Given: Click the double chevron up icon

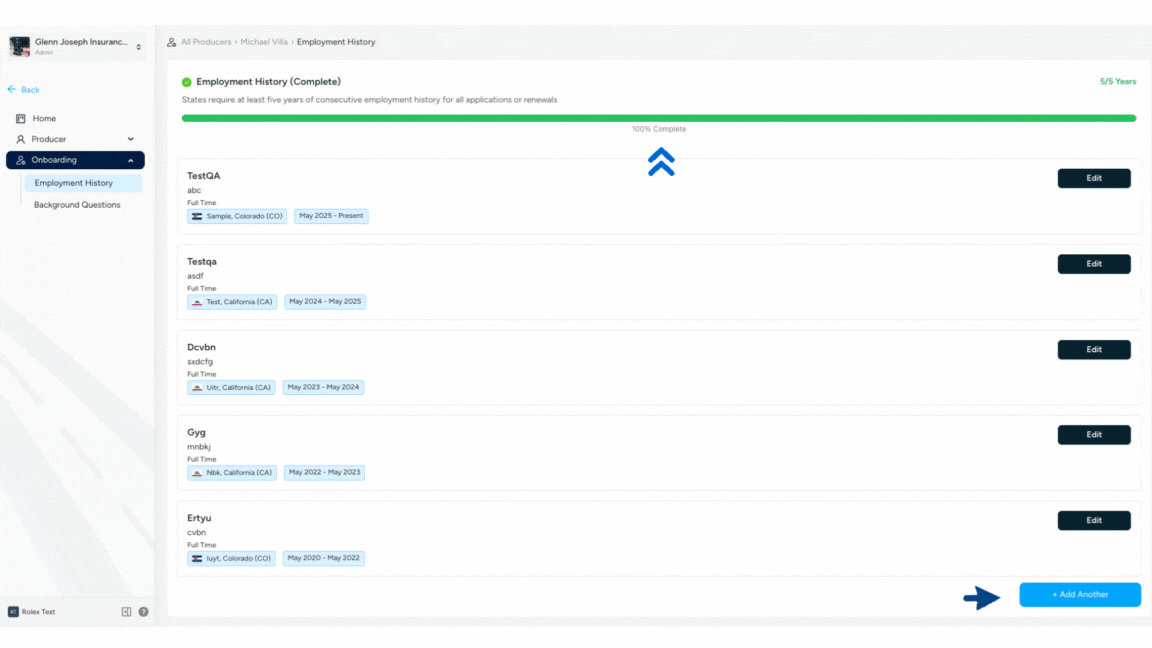Looking at the screenshot, I should (x=660, y=162).
